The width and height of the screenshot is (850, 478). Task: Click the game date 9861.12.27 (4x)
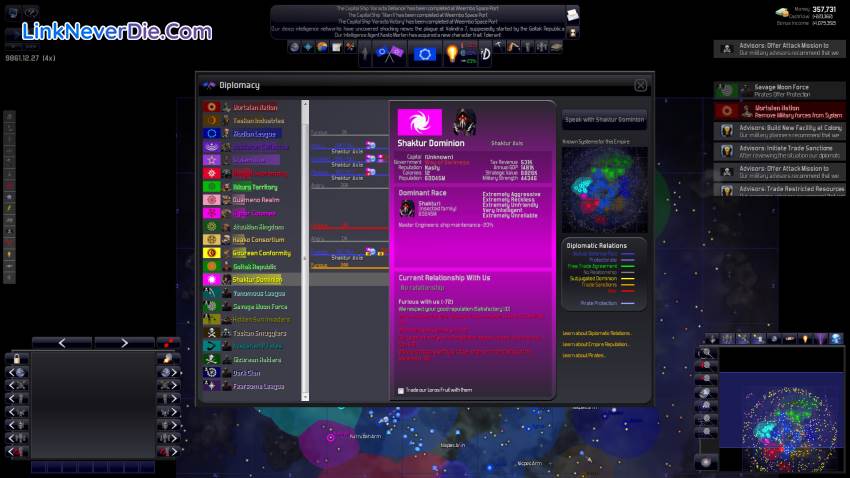[x=30, y=58]
